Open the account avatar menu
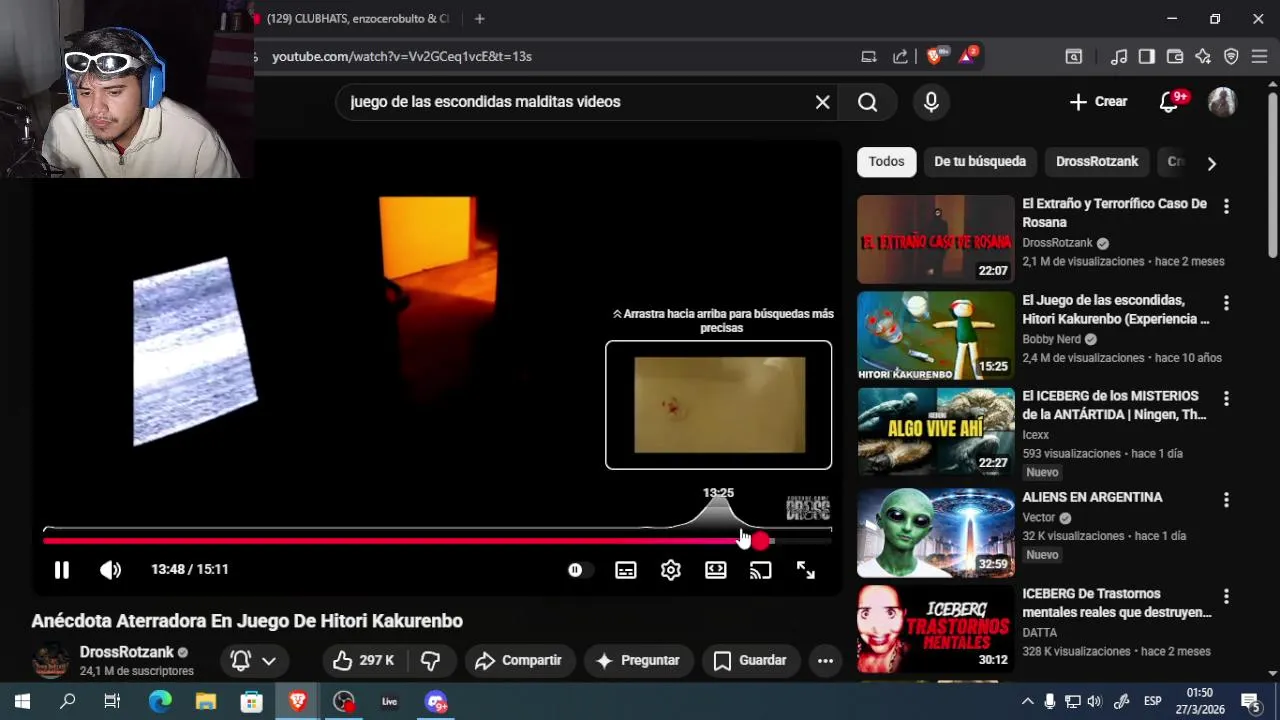This screenshot has height=720, width=1280. (1222, 102)
